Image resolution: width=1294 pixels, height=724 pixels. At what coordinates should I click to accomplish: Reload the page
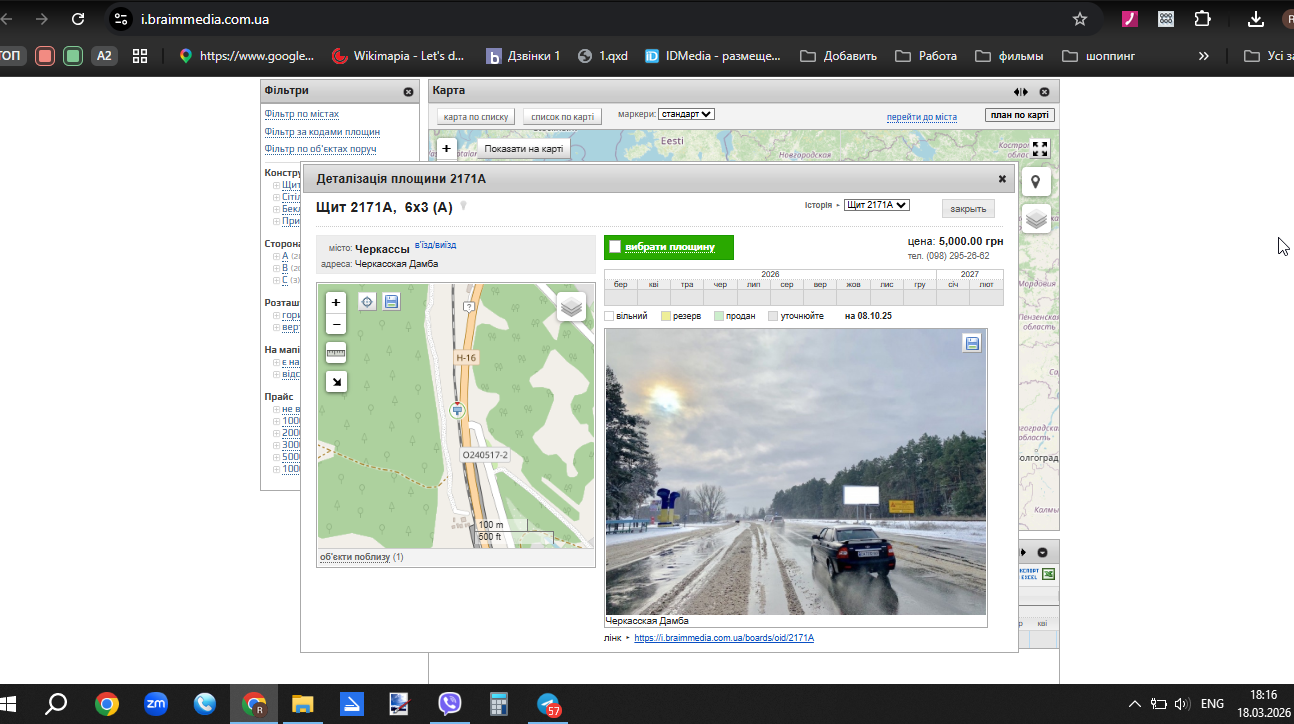pyautogui.click(x=79, y=19)
